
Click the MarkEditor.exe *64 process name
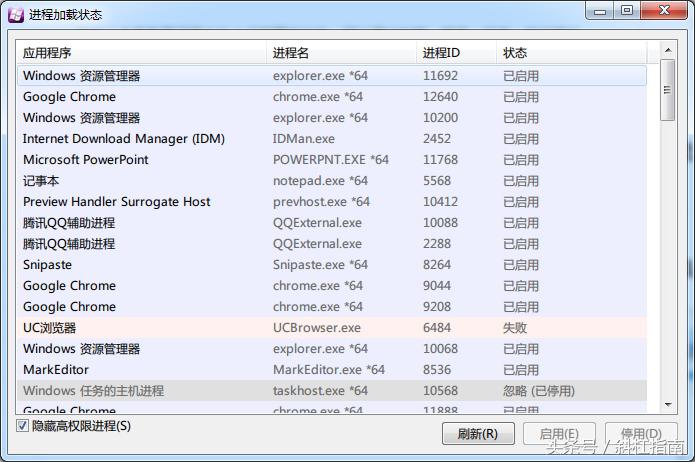tap(328, 370)
